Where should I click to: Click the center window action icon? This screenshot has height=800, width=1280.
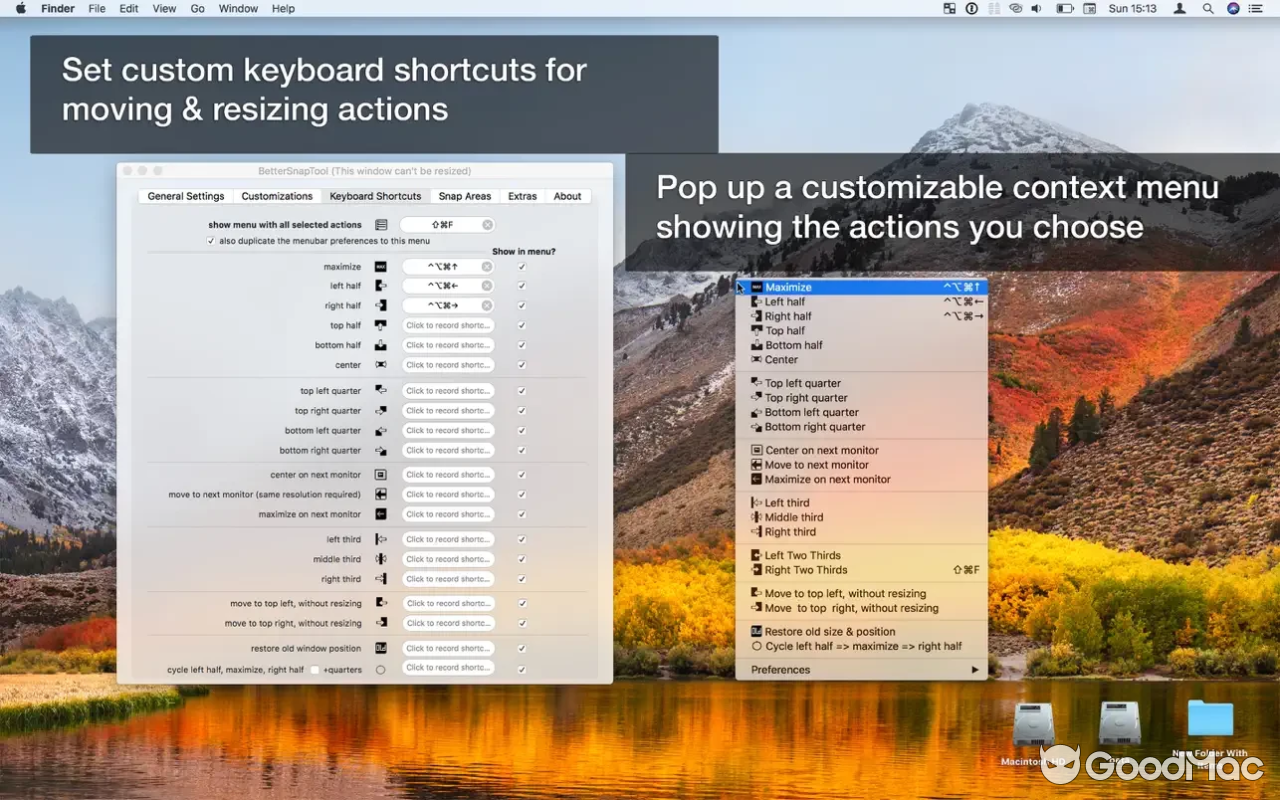click(382, 364)
